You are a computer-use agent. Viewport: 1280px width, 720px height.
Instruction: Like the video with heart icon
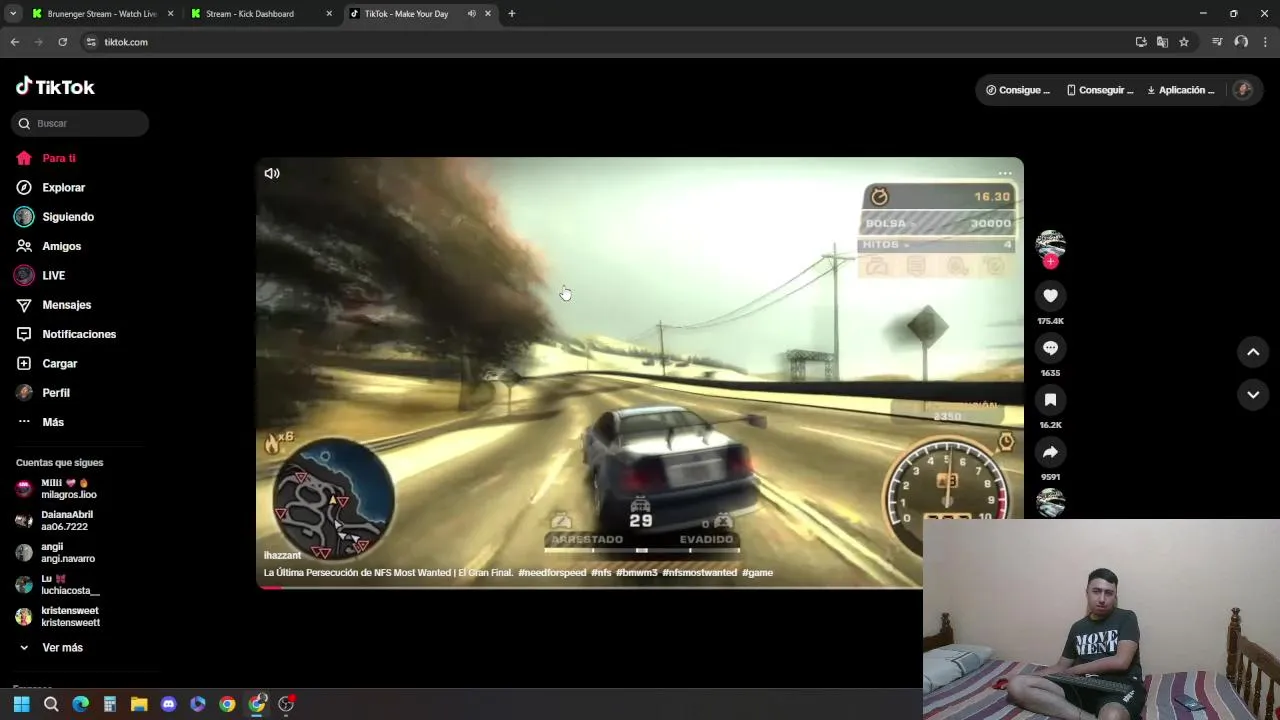[1050, 296]
